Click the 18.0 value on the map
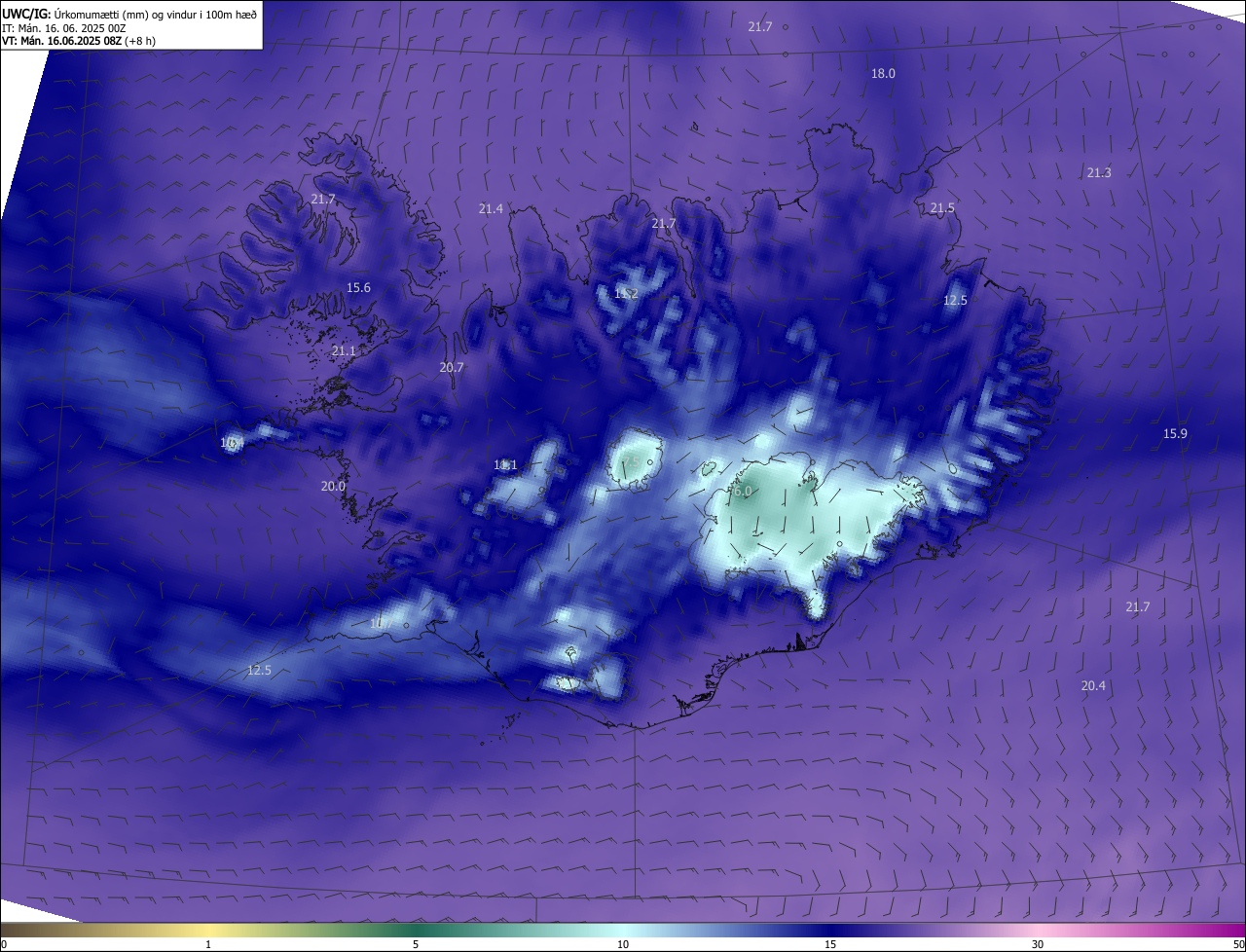 coord(883,74)
